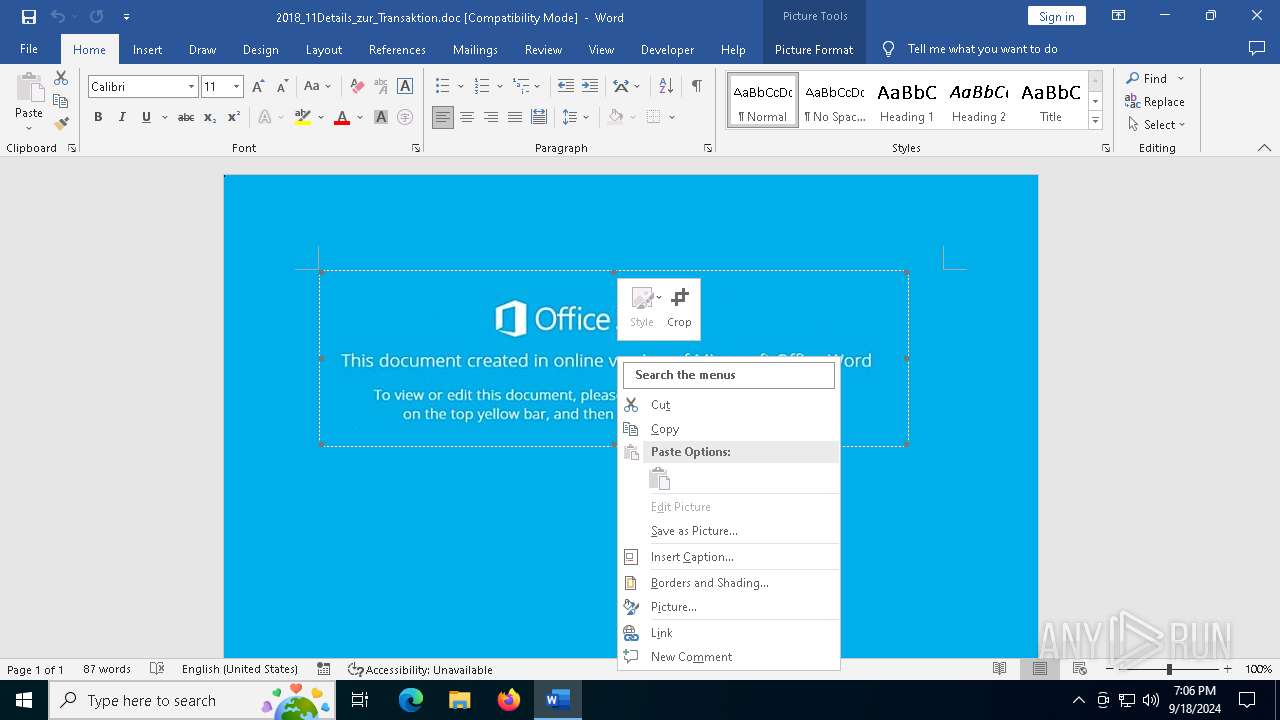Decrease paragraph indent

click(x=566, y=86)
